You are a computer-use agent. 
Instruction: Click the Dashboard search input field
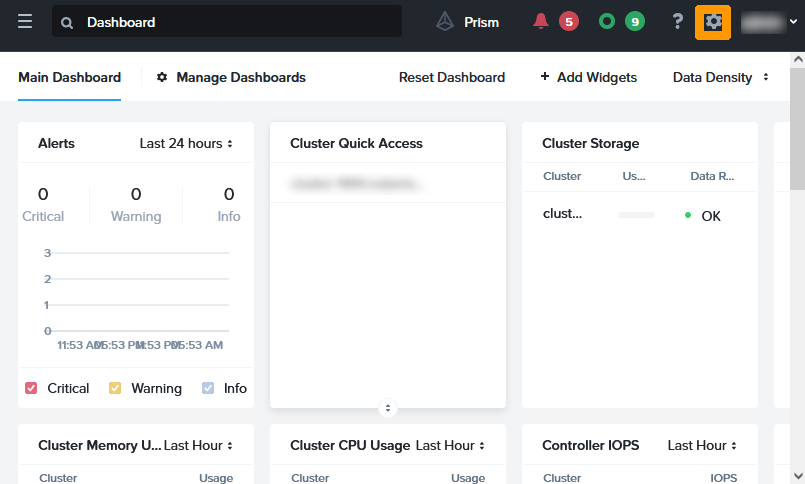240,22
